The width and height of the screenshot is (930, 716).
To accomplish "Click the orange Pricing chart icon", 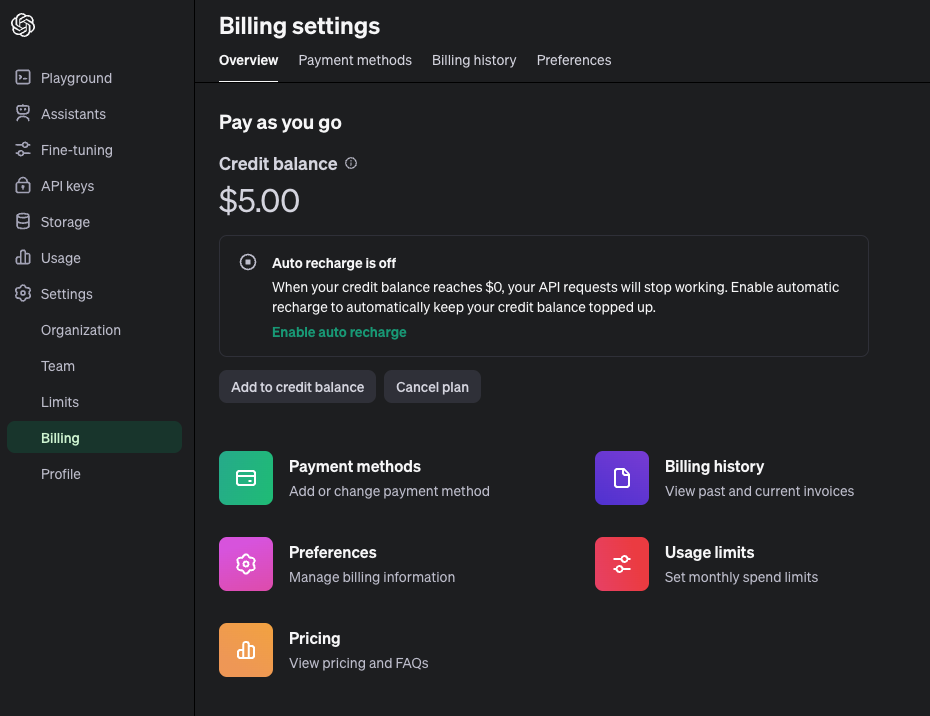I will coord(246,650).
